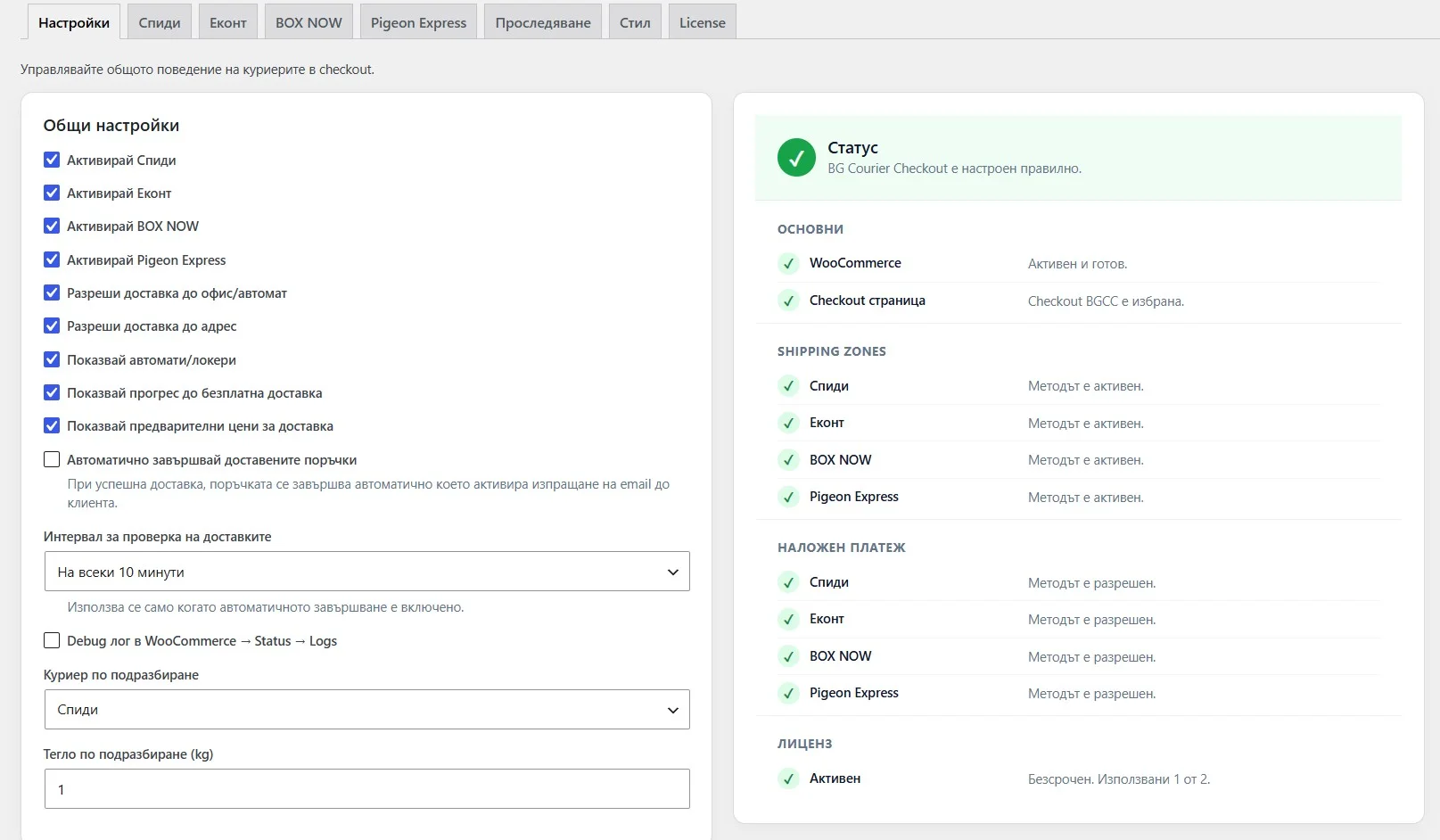Enable Debug лог checkbox
This screenshot has height=840, width=1440.
click(x=52, y=640)
